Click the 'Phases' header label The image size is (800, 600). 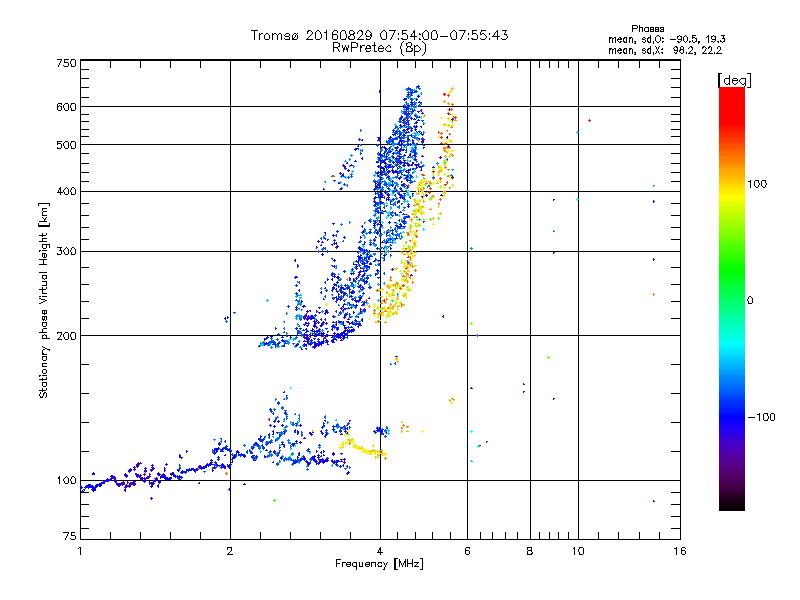pos(647,29)
